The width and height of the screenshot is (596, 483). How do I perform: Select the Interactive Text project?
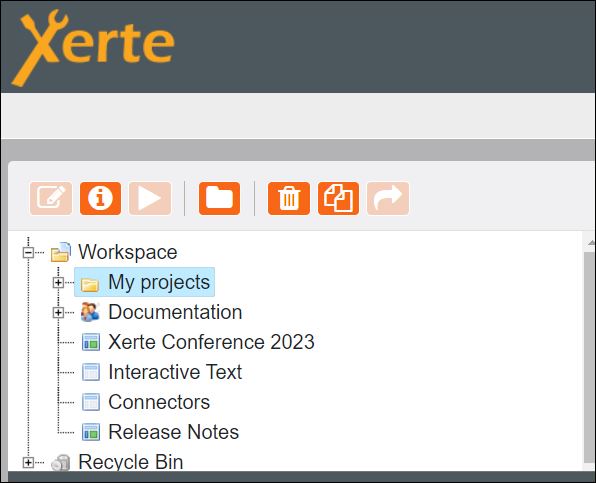coord(175,372)
